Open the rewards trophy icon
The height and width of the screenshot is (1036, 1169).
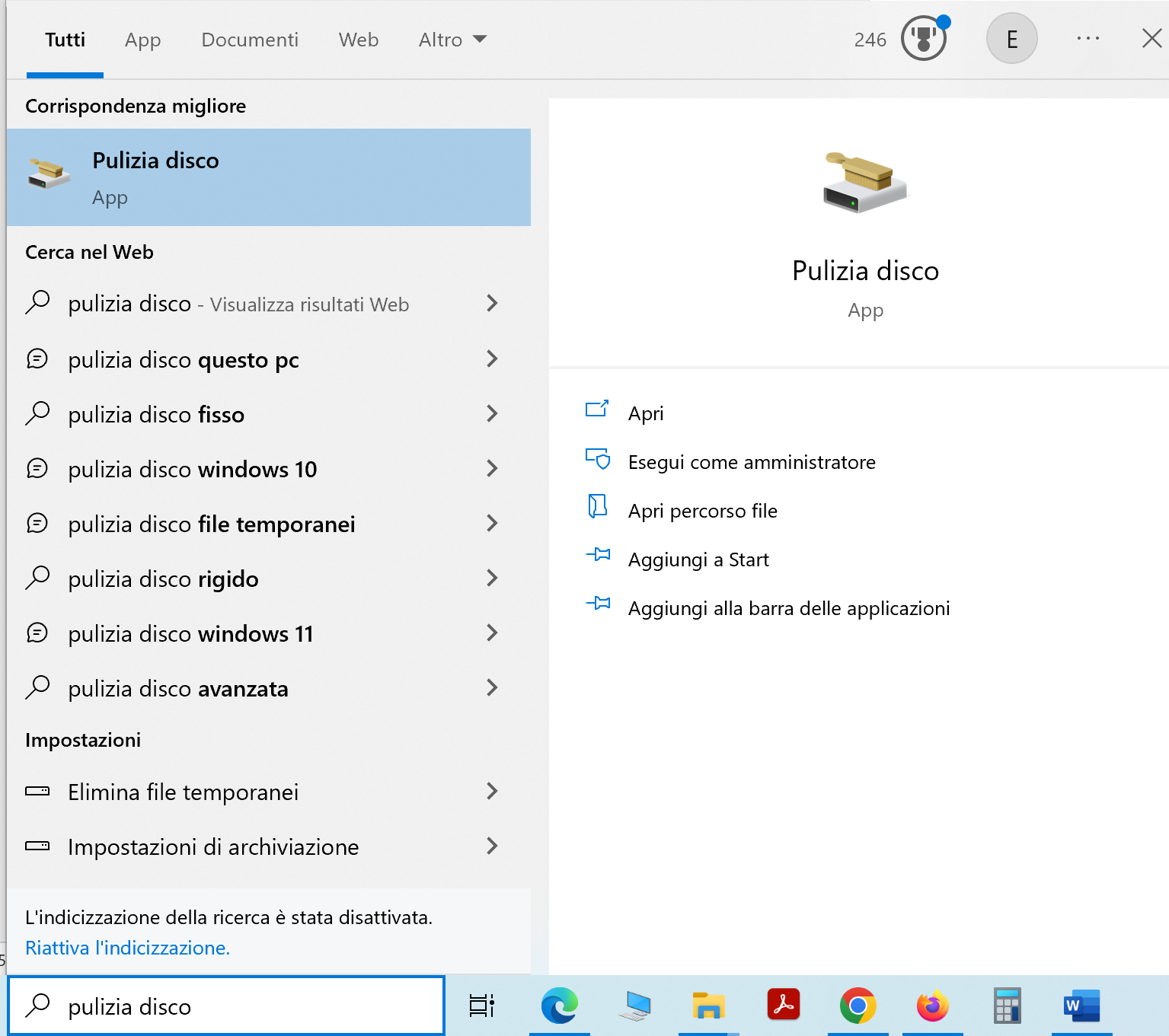point(923,39)
